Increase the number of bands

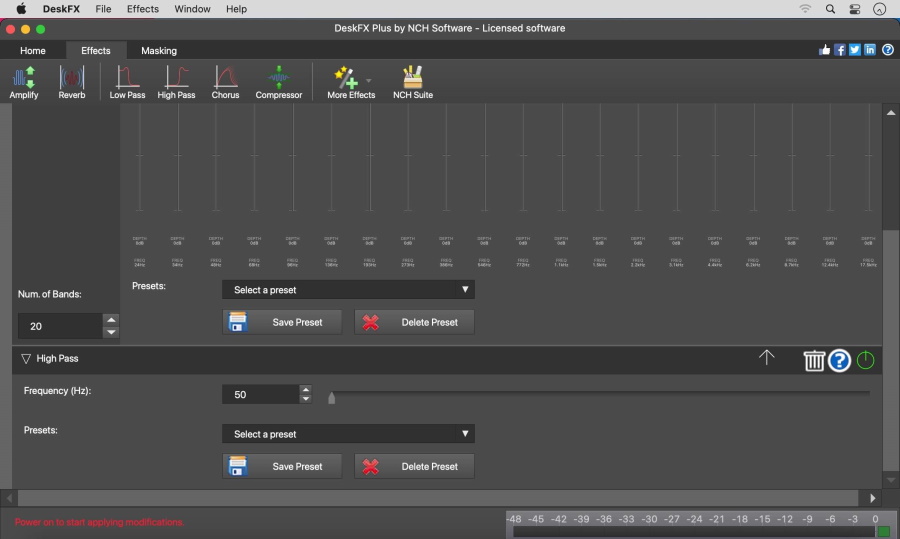pyautogui.click(x=111, y=320)
